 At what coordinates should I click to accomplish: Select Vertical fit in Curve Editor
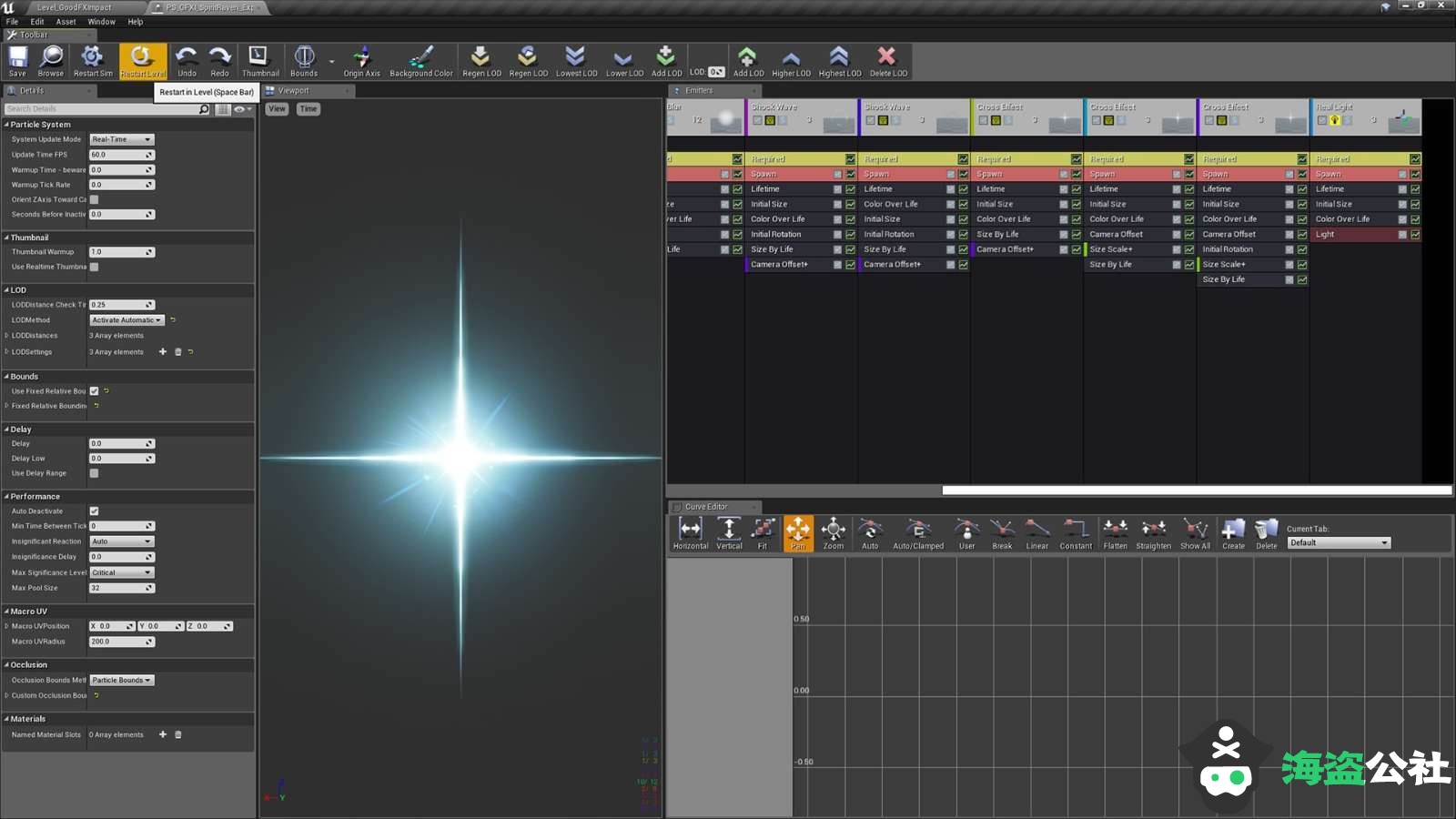[x=729, y=533]
